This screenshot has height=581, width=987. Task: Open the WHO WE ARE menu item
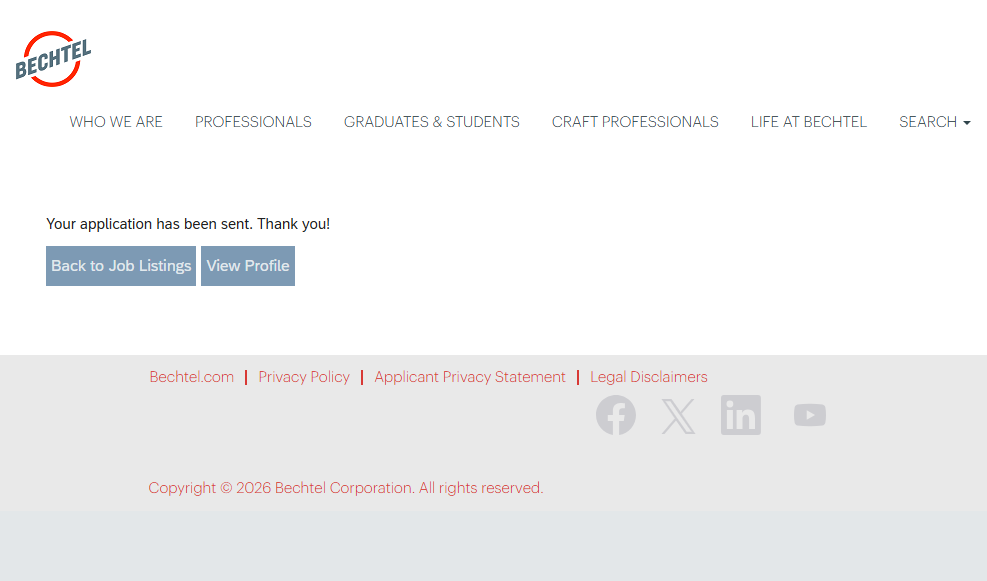116,122
